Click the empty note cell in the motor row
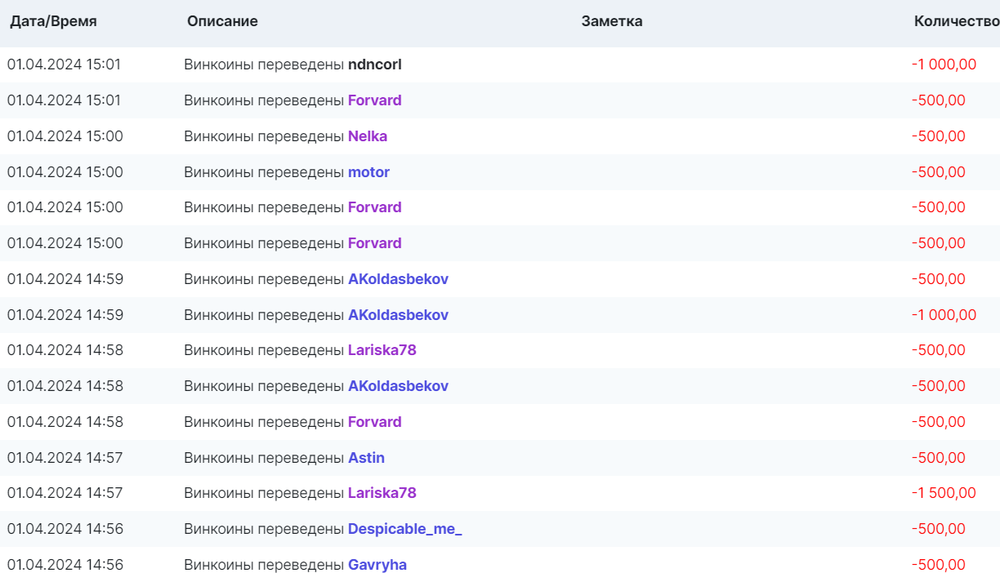1000x582 pixels. tap(611, 173)
